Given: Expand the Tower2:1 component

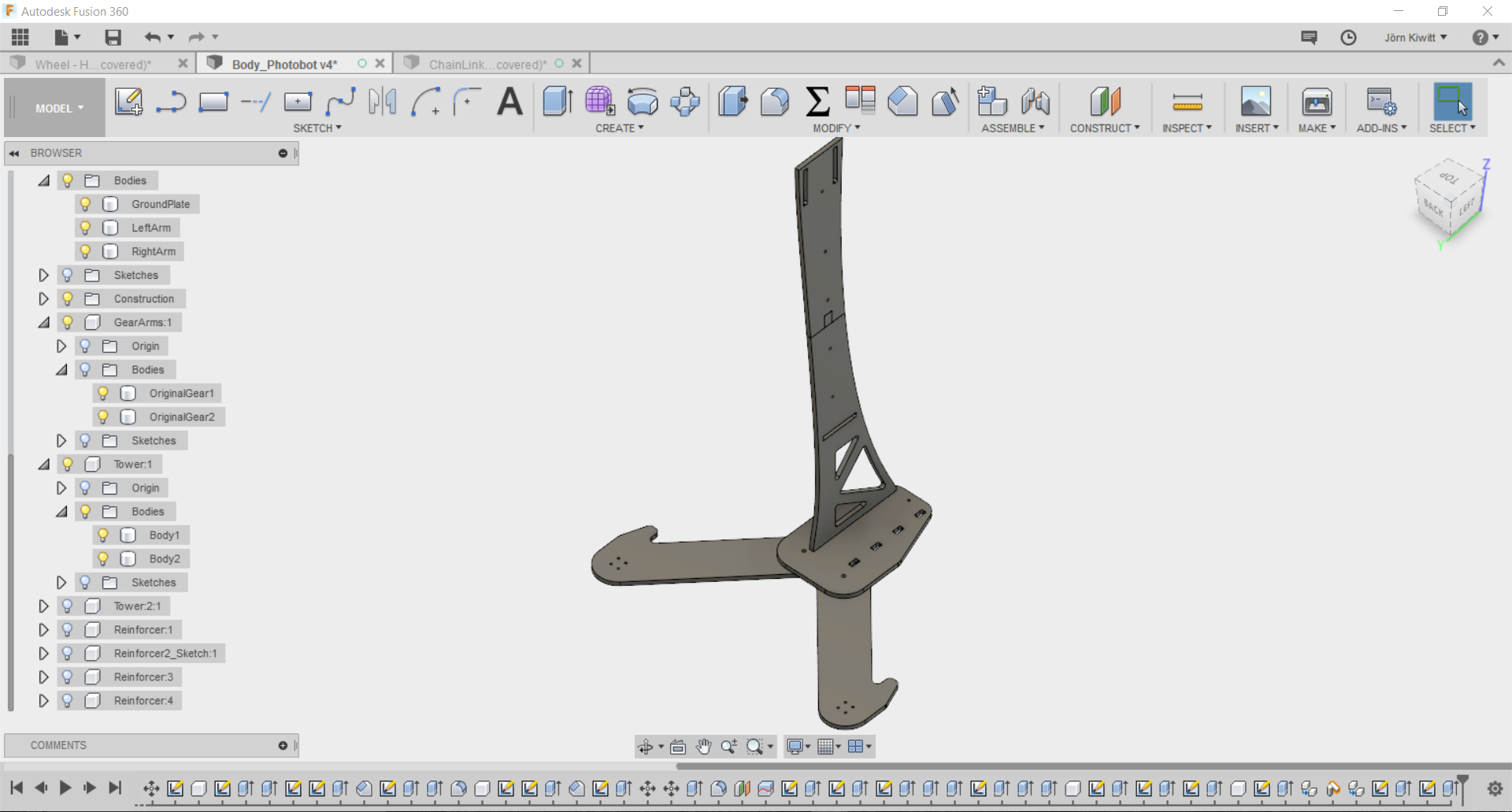Looking at the screenshot, I should [x=43, y=606].
